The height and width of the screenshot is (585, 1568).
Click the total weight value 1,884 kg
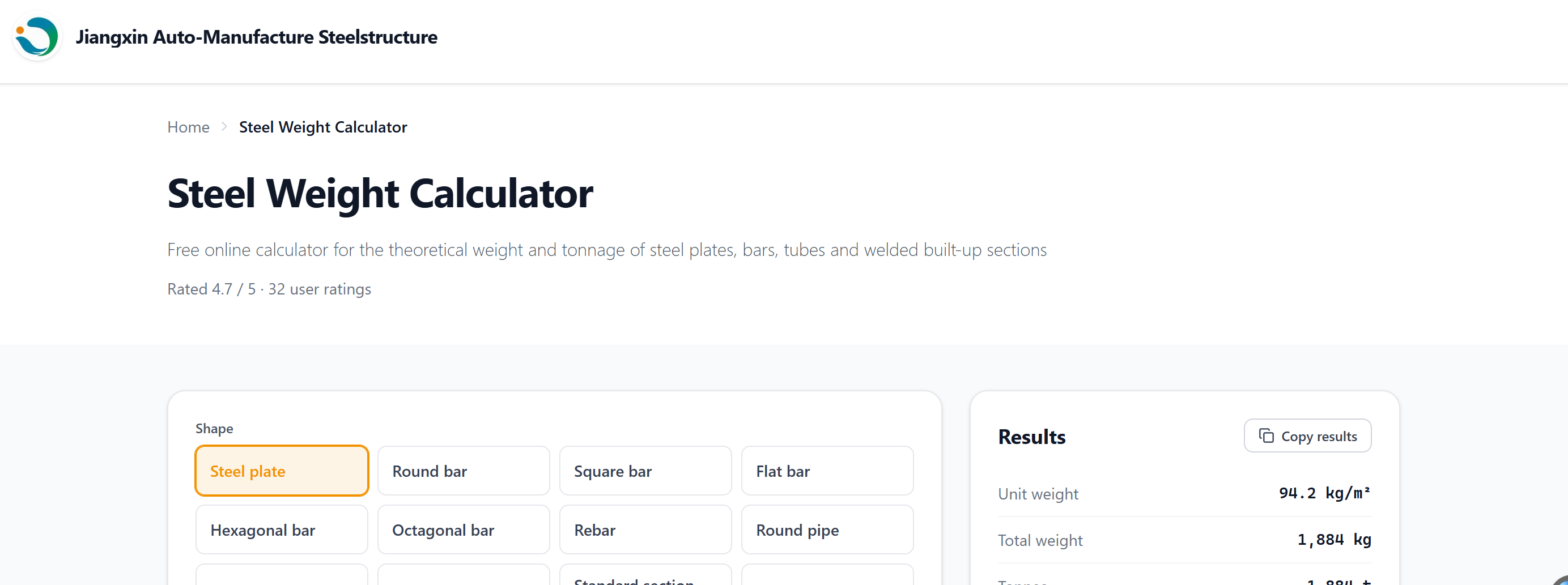point(1333,540)
